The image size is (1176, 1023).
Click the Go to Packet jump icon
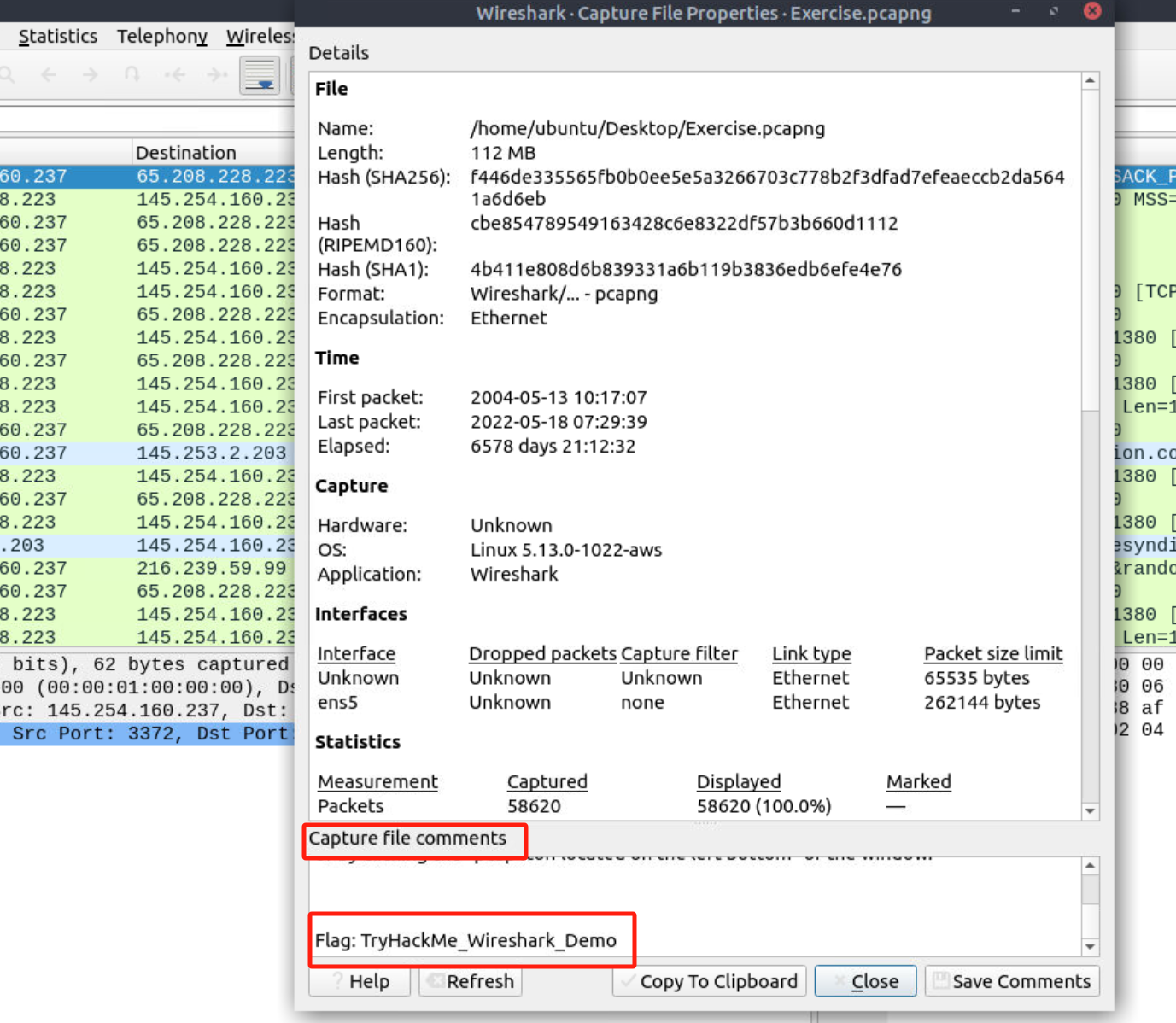click(x=132, y=75)
